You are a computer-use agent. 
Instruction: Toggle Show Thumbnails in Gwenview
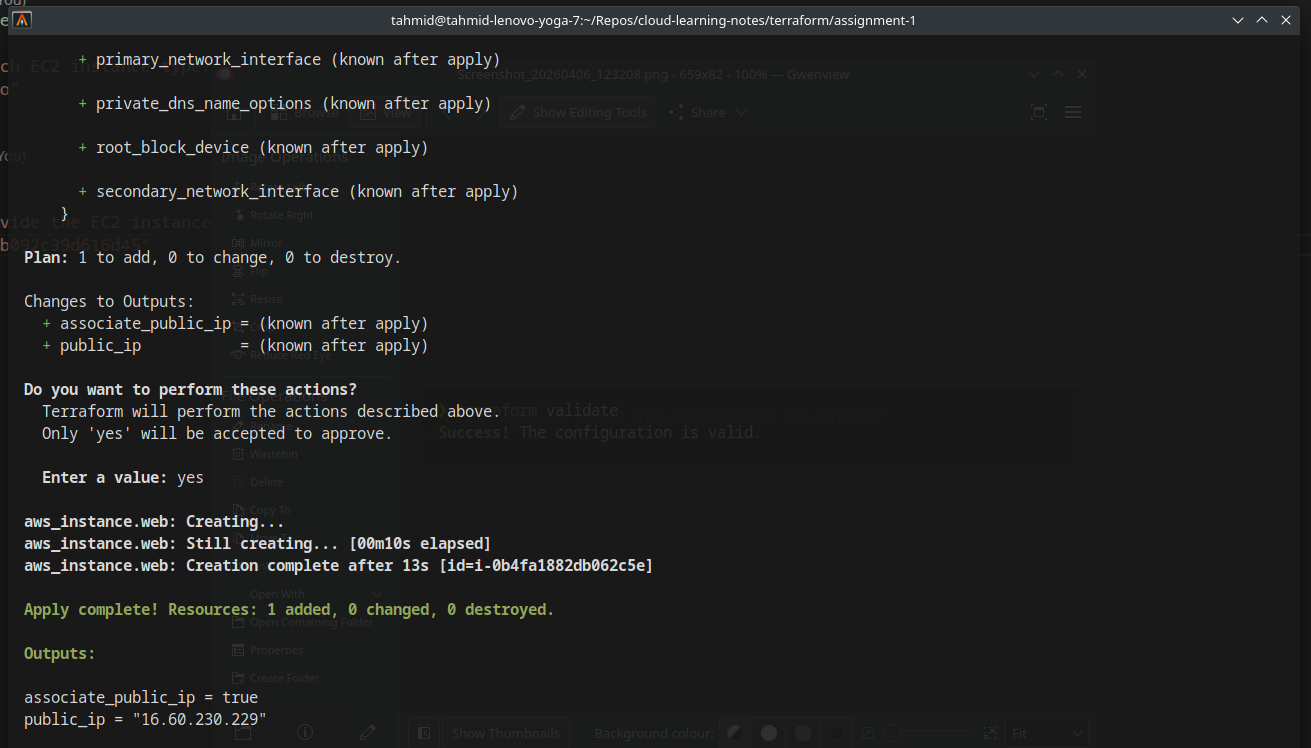(x=505, y=733)
